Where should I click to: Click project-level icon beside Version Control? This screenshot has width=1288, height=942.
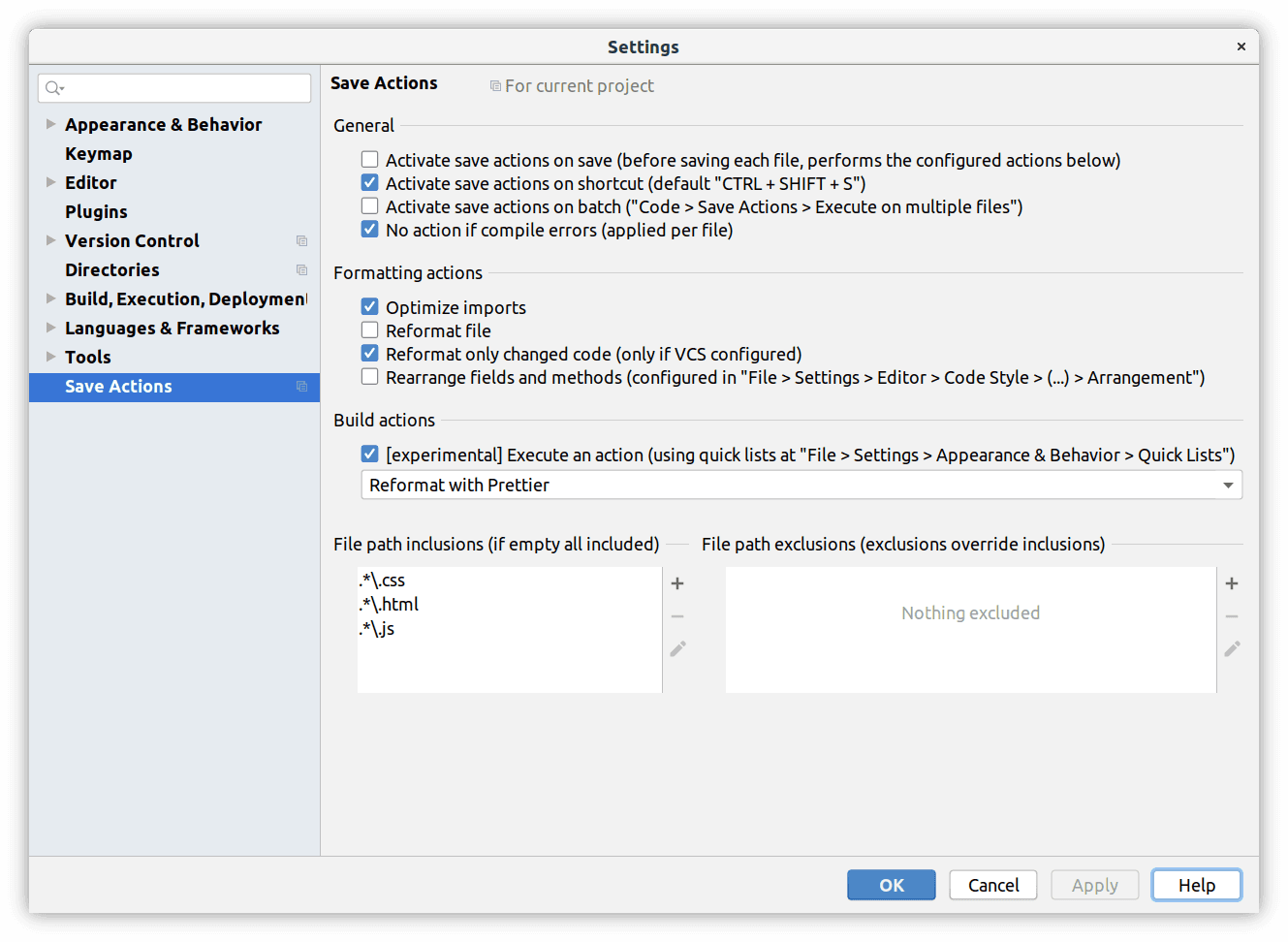(x=301, y=240)
